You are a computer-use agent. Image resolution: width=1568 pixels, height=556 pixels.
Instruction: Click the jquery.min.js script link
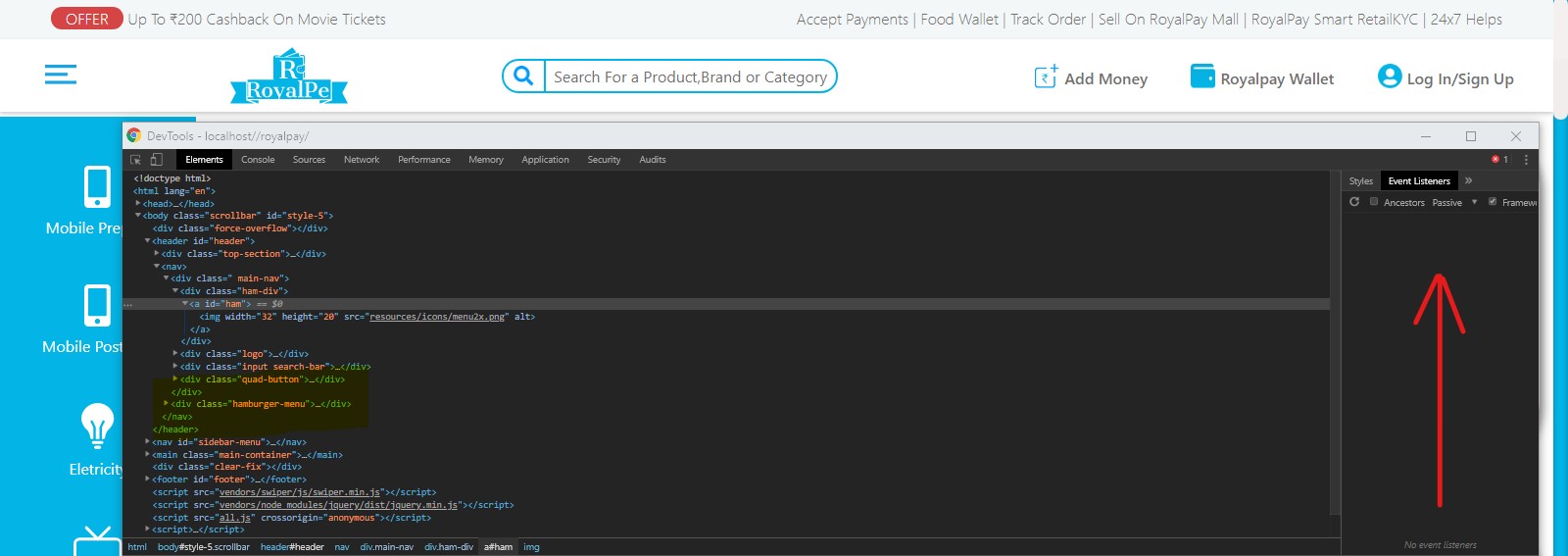(338, 505)
